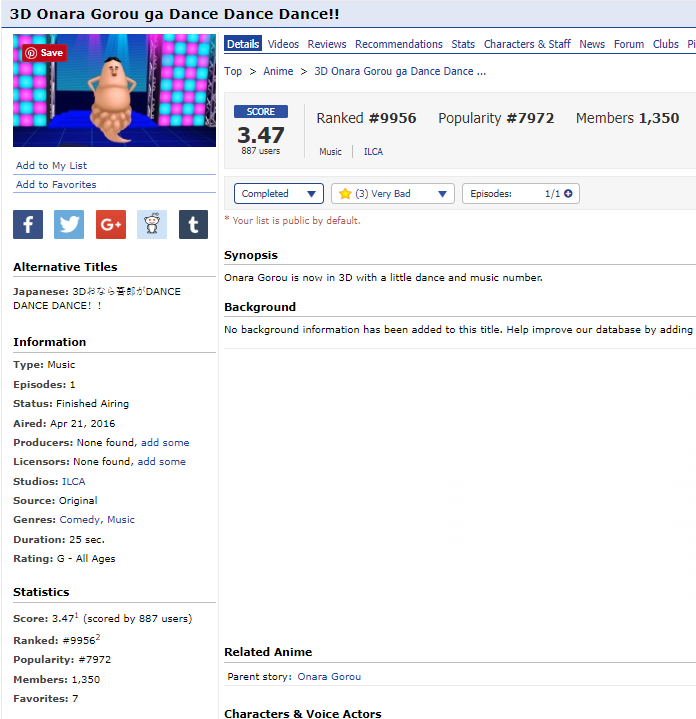
Task: Open the Clubs tab
Action: tap(666, 44)
